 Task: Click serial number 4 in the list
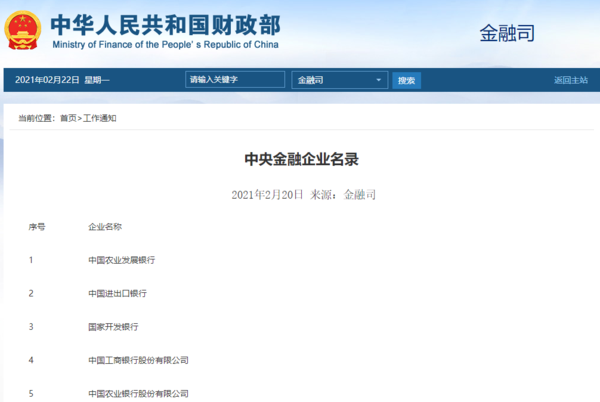(x=31, y=360)
